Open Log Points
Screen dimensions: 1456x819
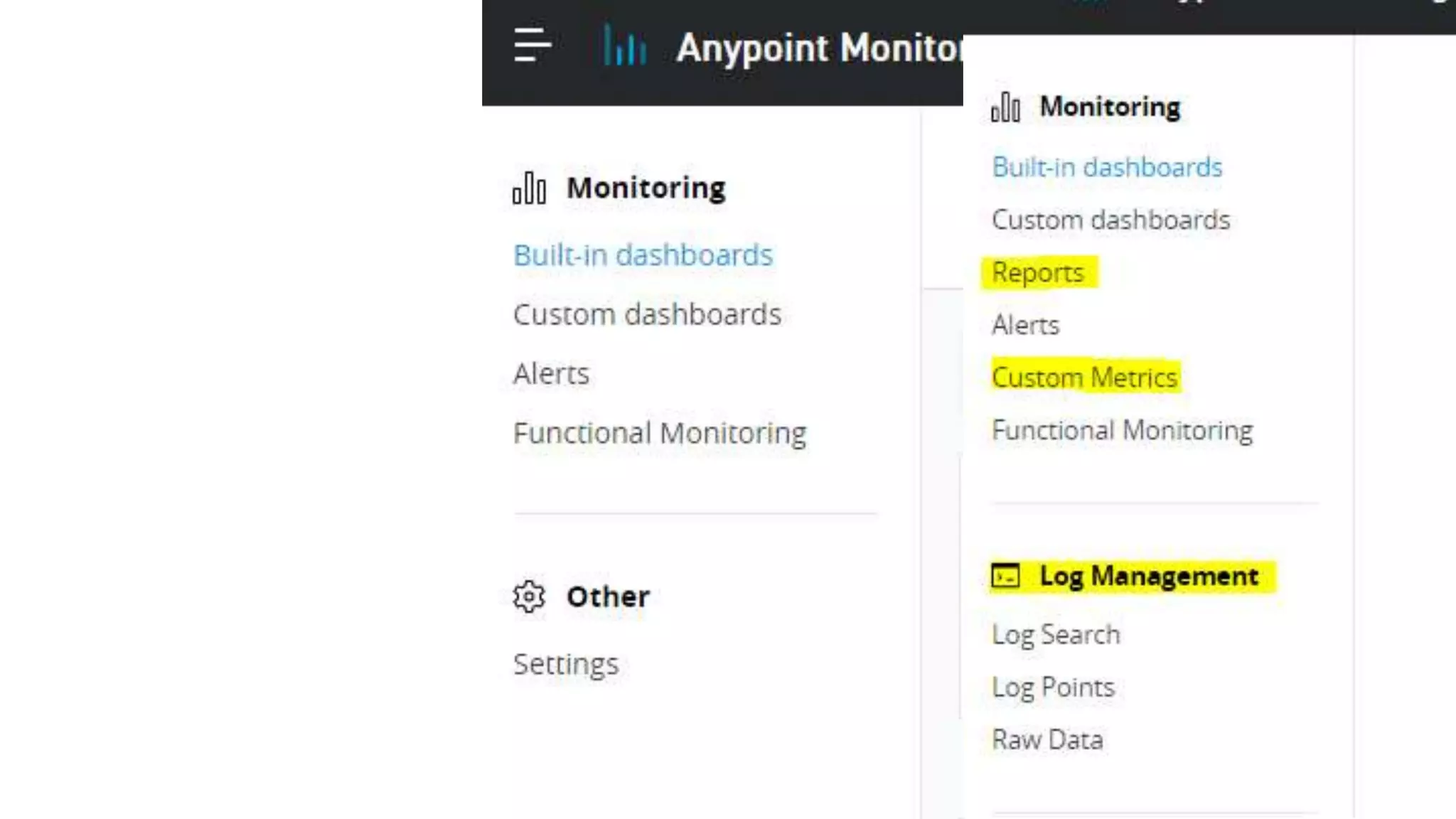click(1053, 687)
